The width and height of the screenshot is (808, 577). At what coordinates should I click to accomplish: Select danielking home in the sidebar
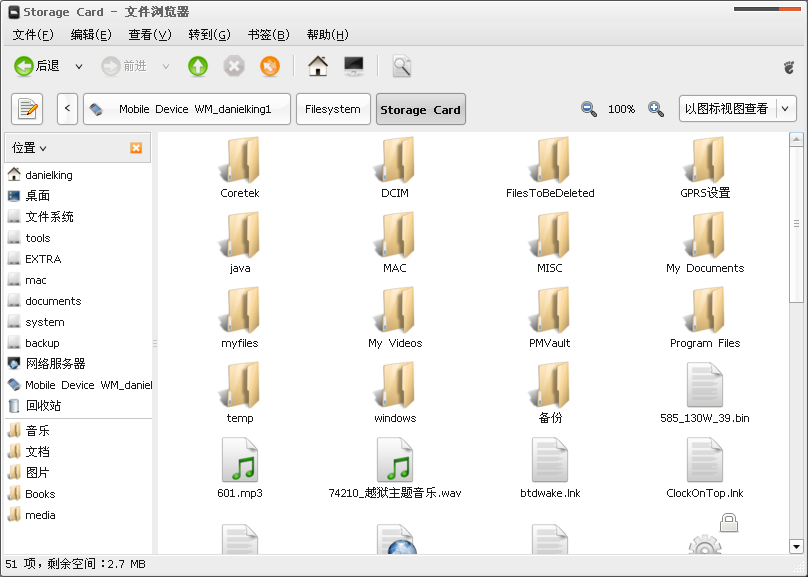tap(78, 175)
